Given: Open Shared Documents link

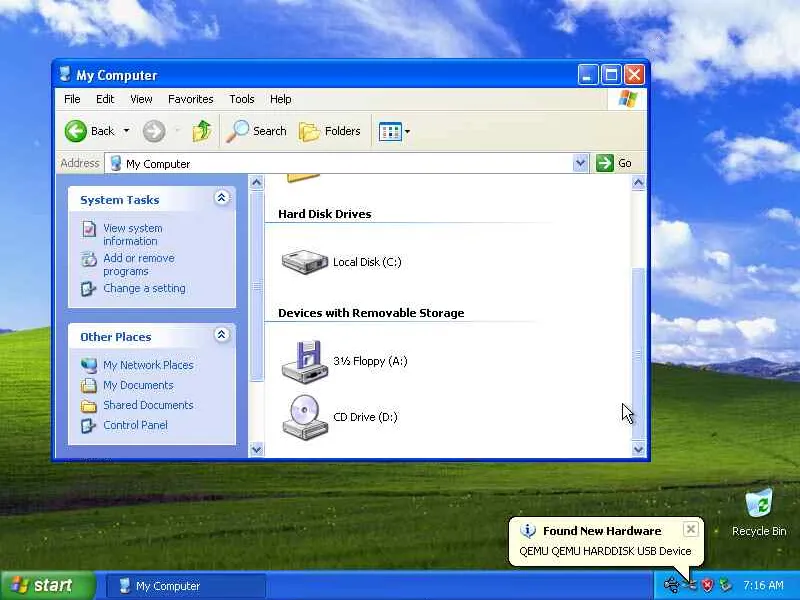Looking at the screenshot, I should tap(148, 405).
